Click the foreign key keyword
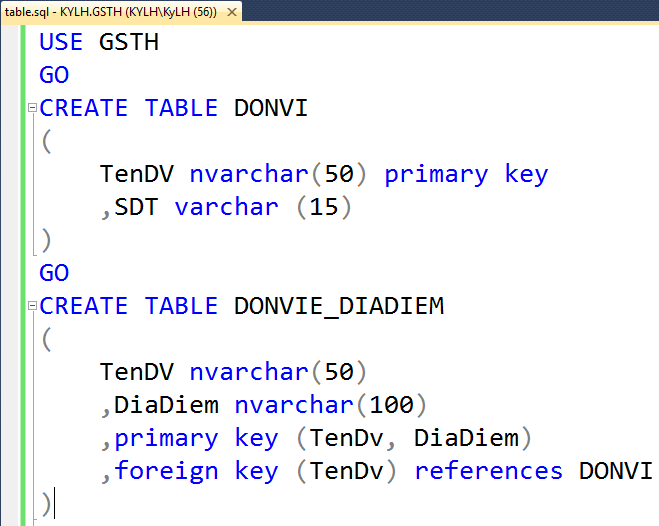This screenshot has height=526, width=659. (196, 471)
